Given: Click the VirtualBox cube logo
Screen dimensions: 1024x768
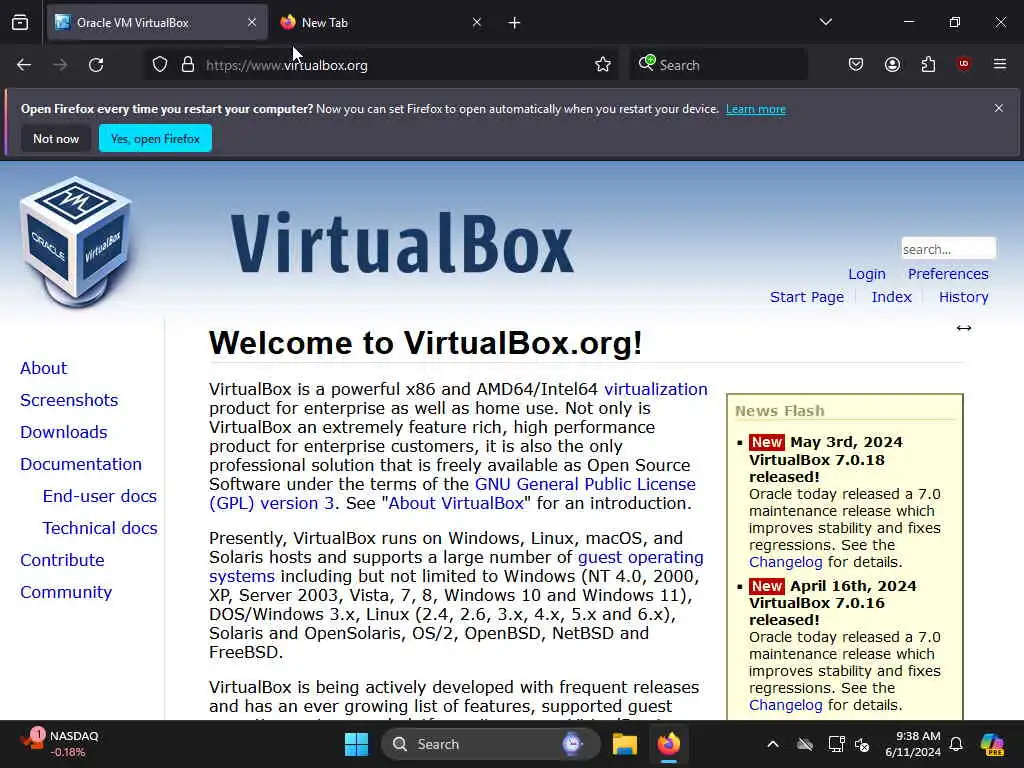Looking at the screenshot, I should click(x=76, y=240).
